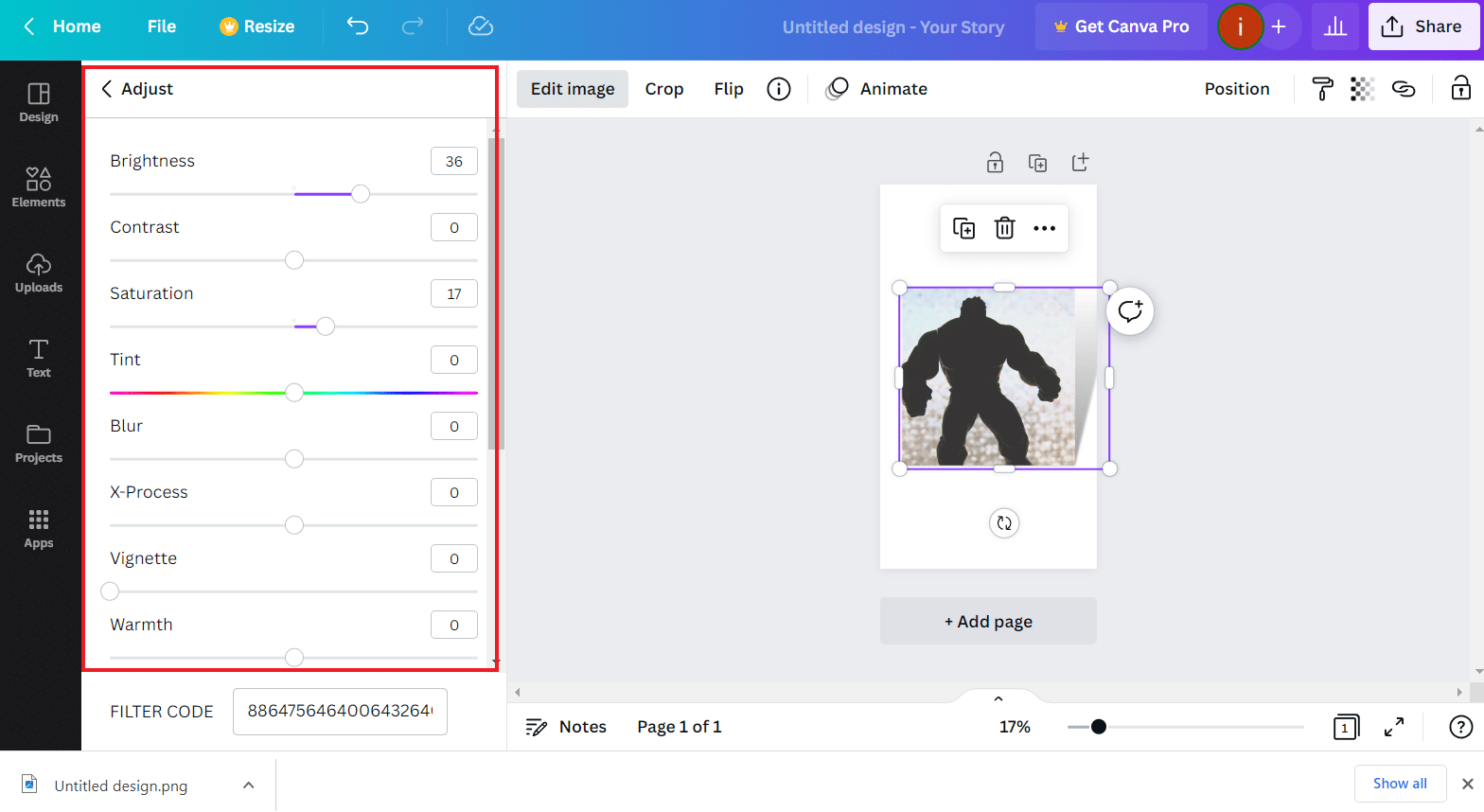The width and height of the screenshot is (1484, 812).
Task: Click the Redo arrow
Action: click(x=413, y=26)
